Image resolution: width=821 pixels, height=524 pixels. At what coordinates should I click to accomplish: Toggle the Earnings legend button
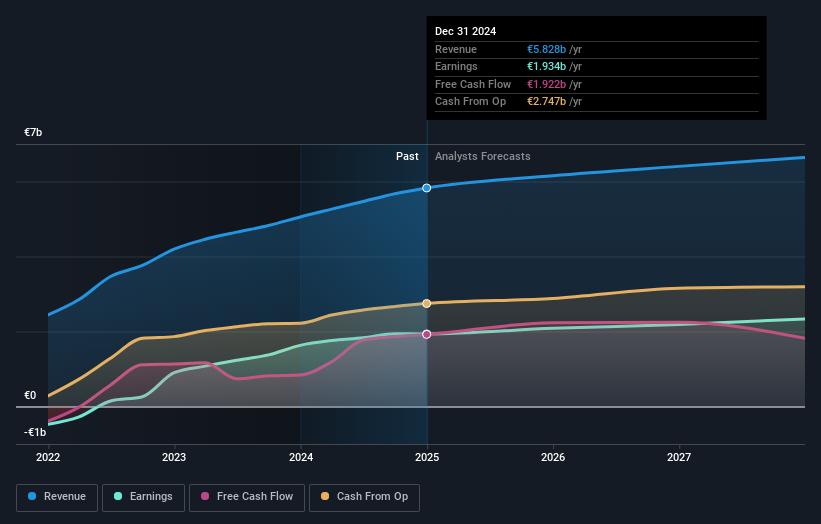pyautogui.click(x=143, y=497)
